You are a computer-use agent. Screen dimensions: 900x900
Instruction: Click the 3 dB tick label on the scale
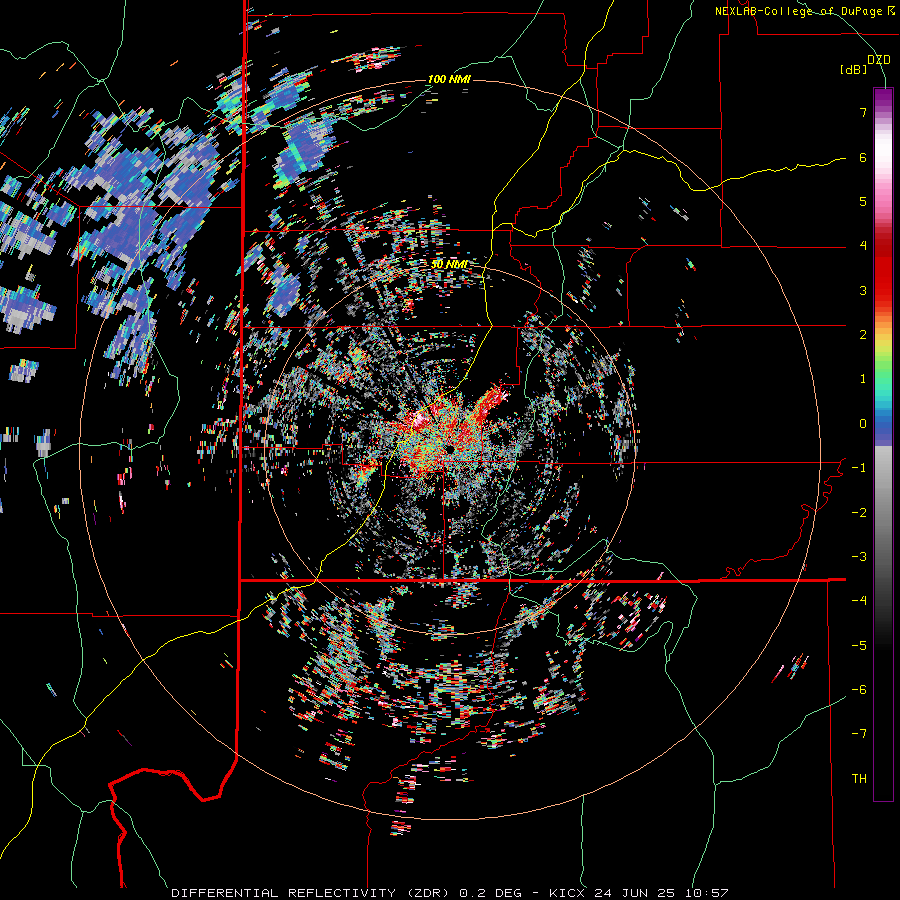point(863,290)
